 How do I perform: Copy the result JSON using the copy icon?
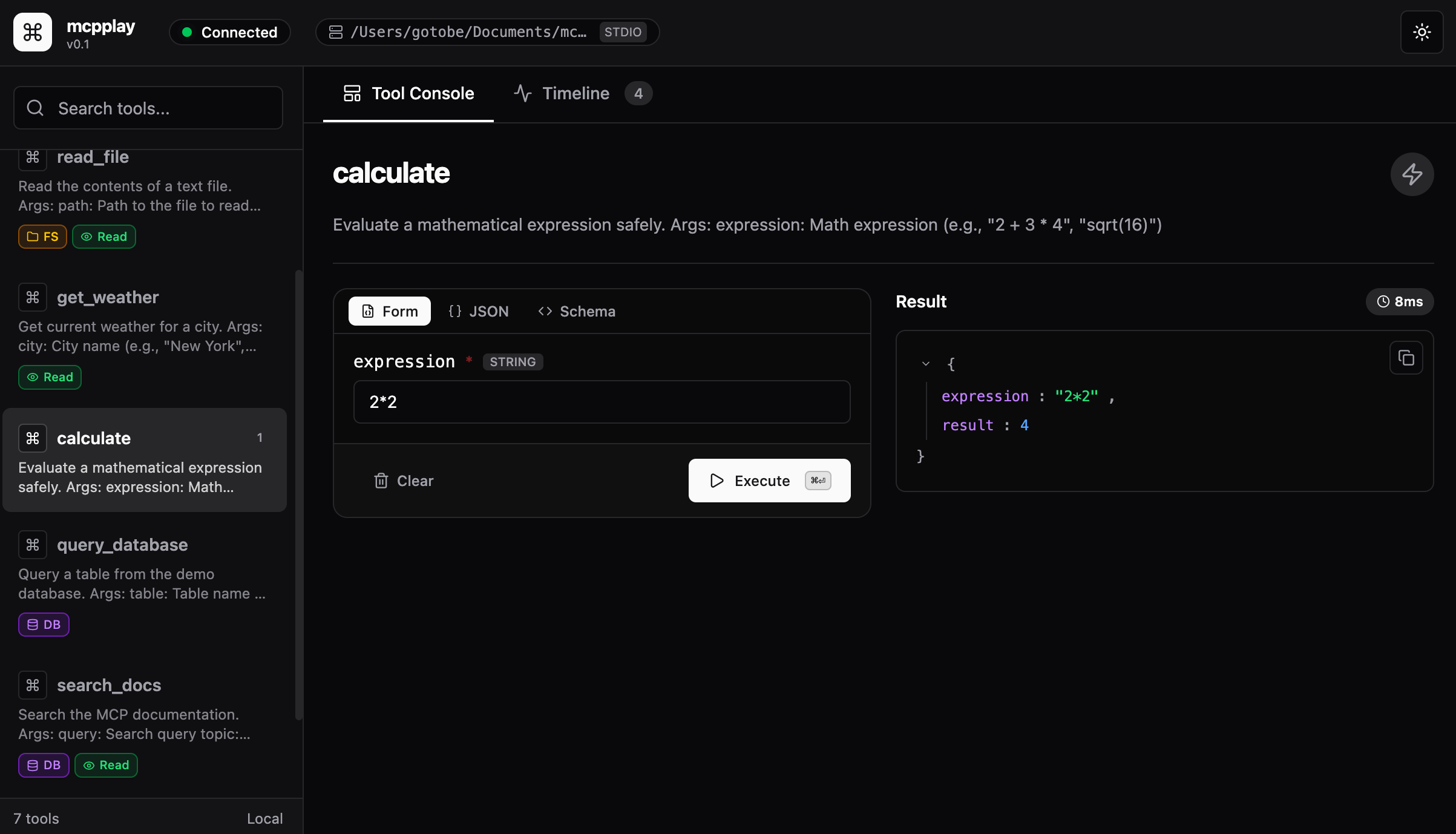click(1406, 358)
